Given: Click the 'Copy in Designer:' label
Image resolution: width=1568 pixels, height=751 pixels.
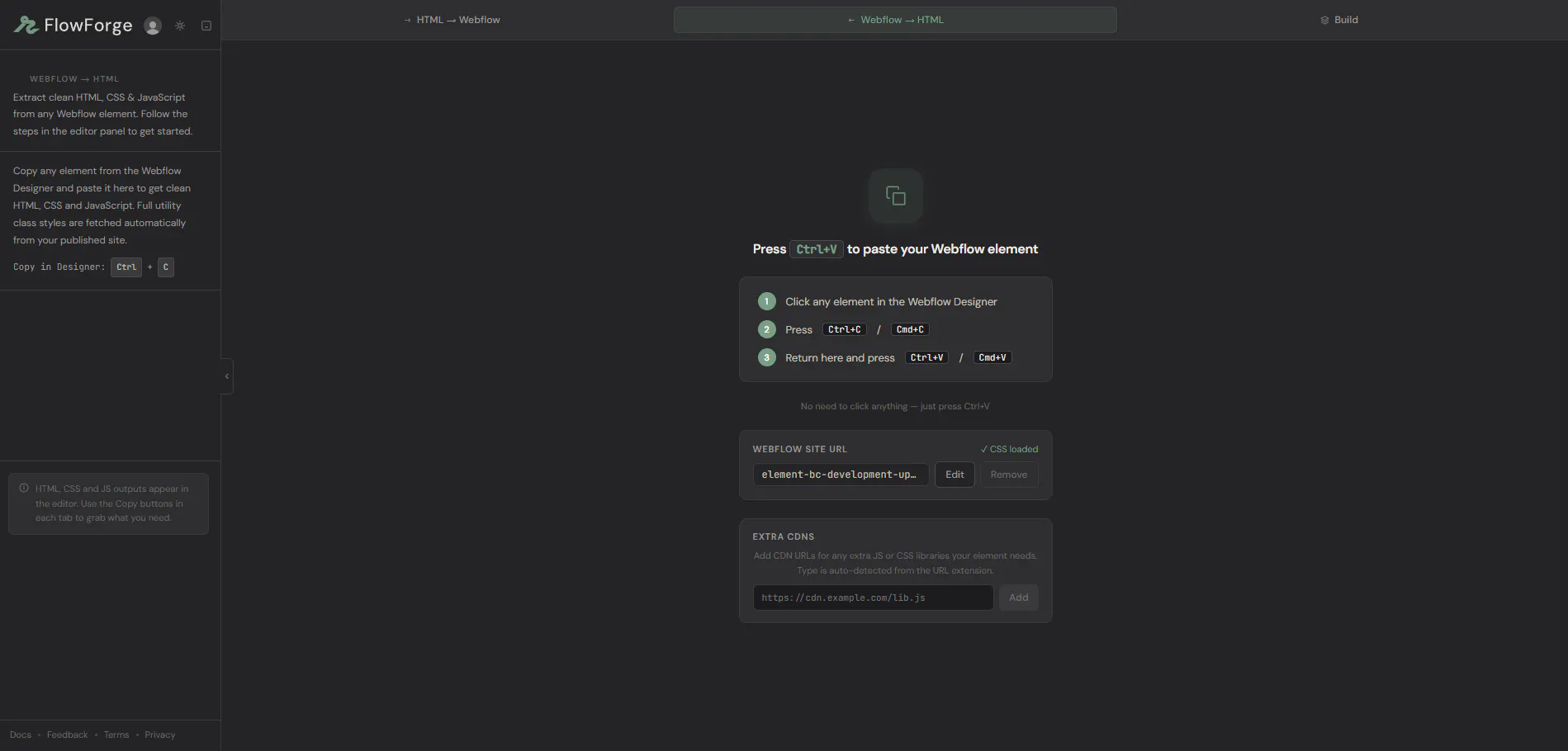Looking at the screenshot, I should pos(59,267).
